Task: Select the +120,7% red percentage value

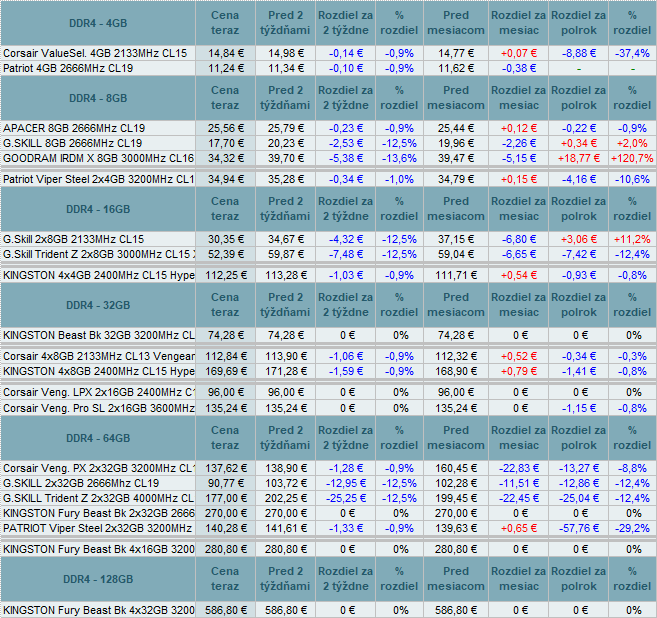Action: click(632, 158)
